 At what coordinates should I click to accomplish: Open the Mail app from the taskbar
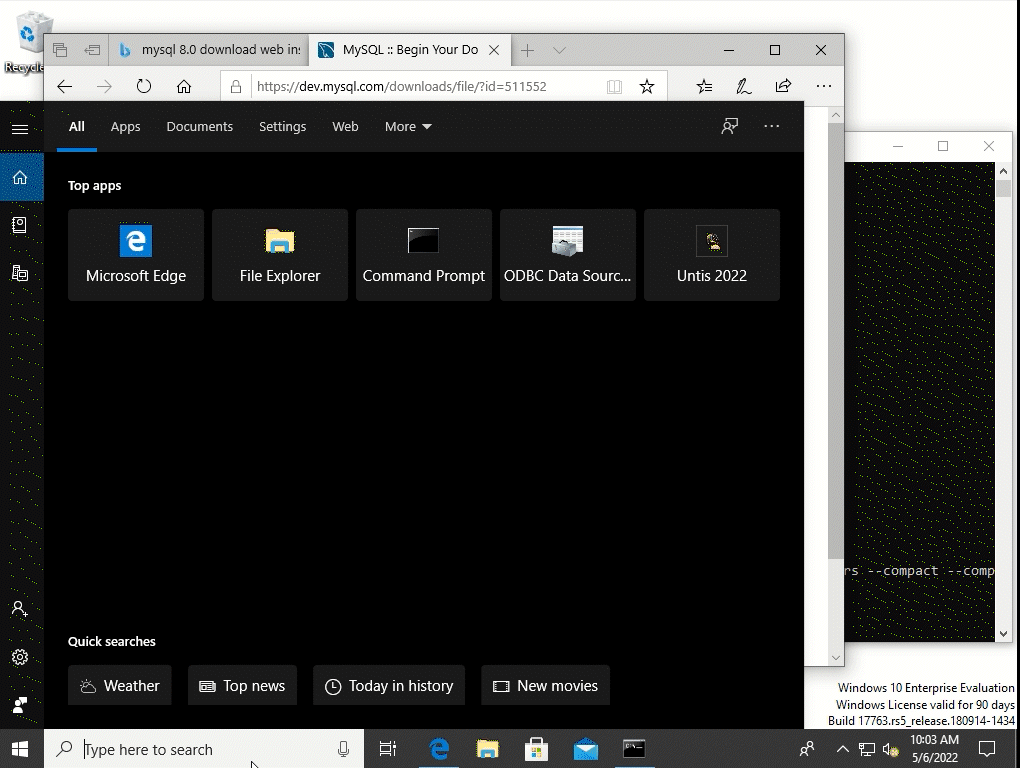tap(585, 748)
